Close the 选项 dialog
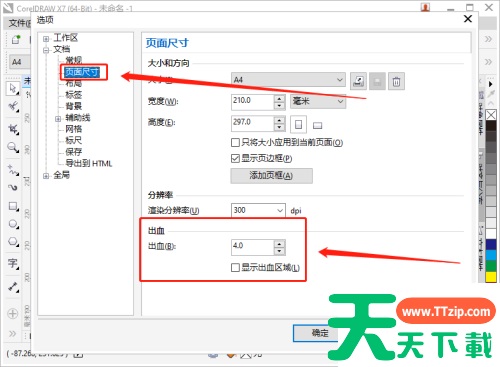The height and width of the screenshot is (367, 500). point(468,19)
